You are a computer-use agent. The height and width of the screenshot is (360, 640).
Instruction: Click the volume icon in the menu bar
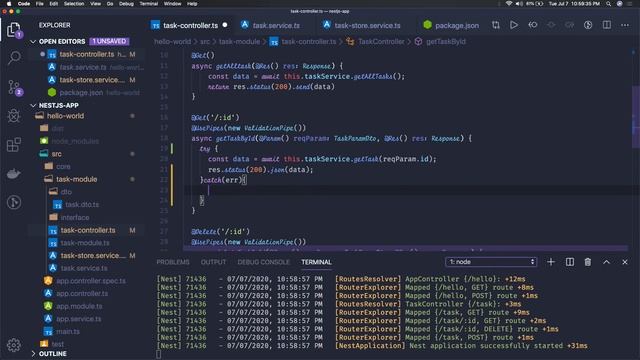[x=519, y=4]
